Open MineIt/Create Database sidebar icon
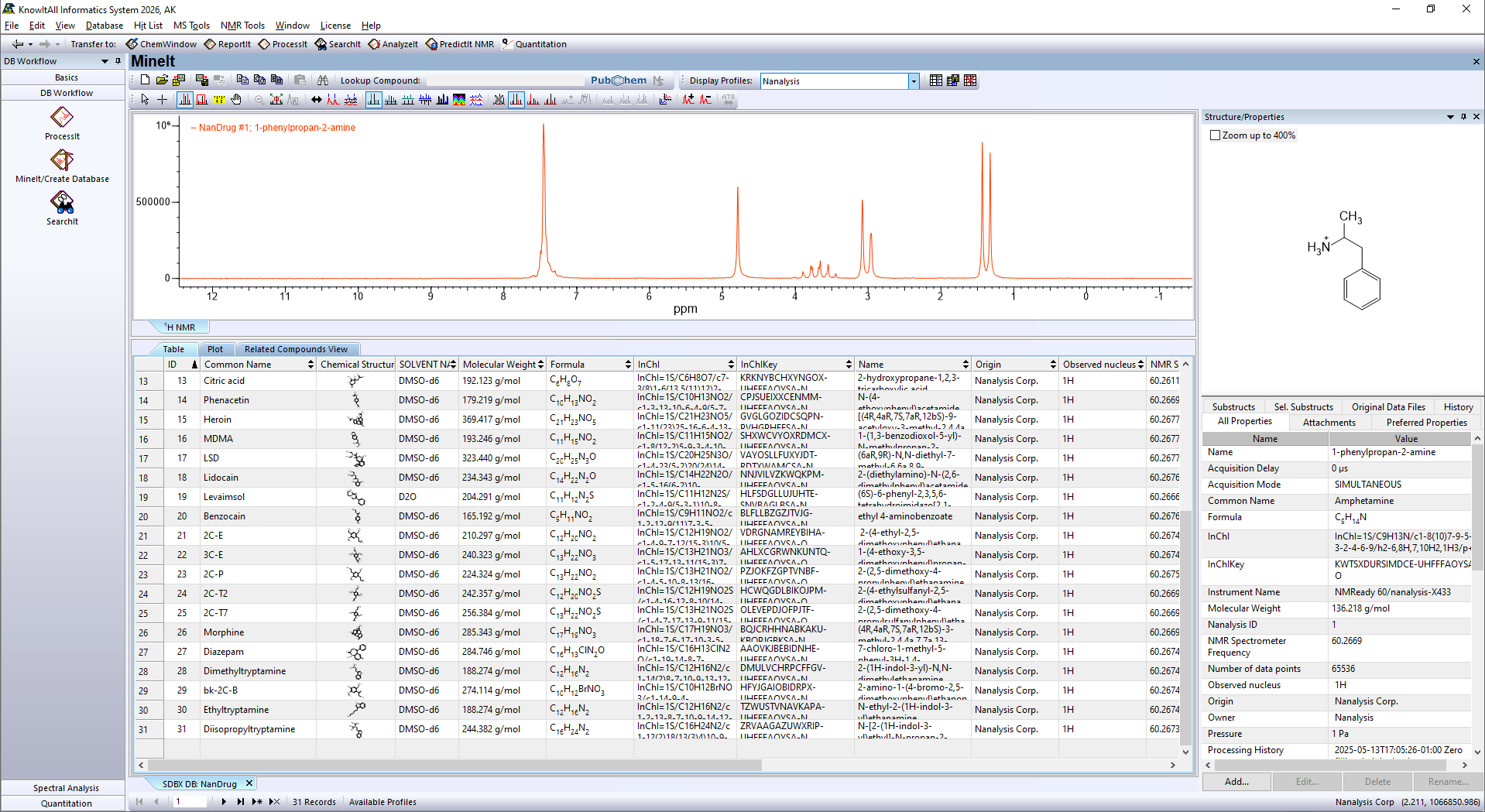The image size is (1485, 812). point(62,166)
